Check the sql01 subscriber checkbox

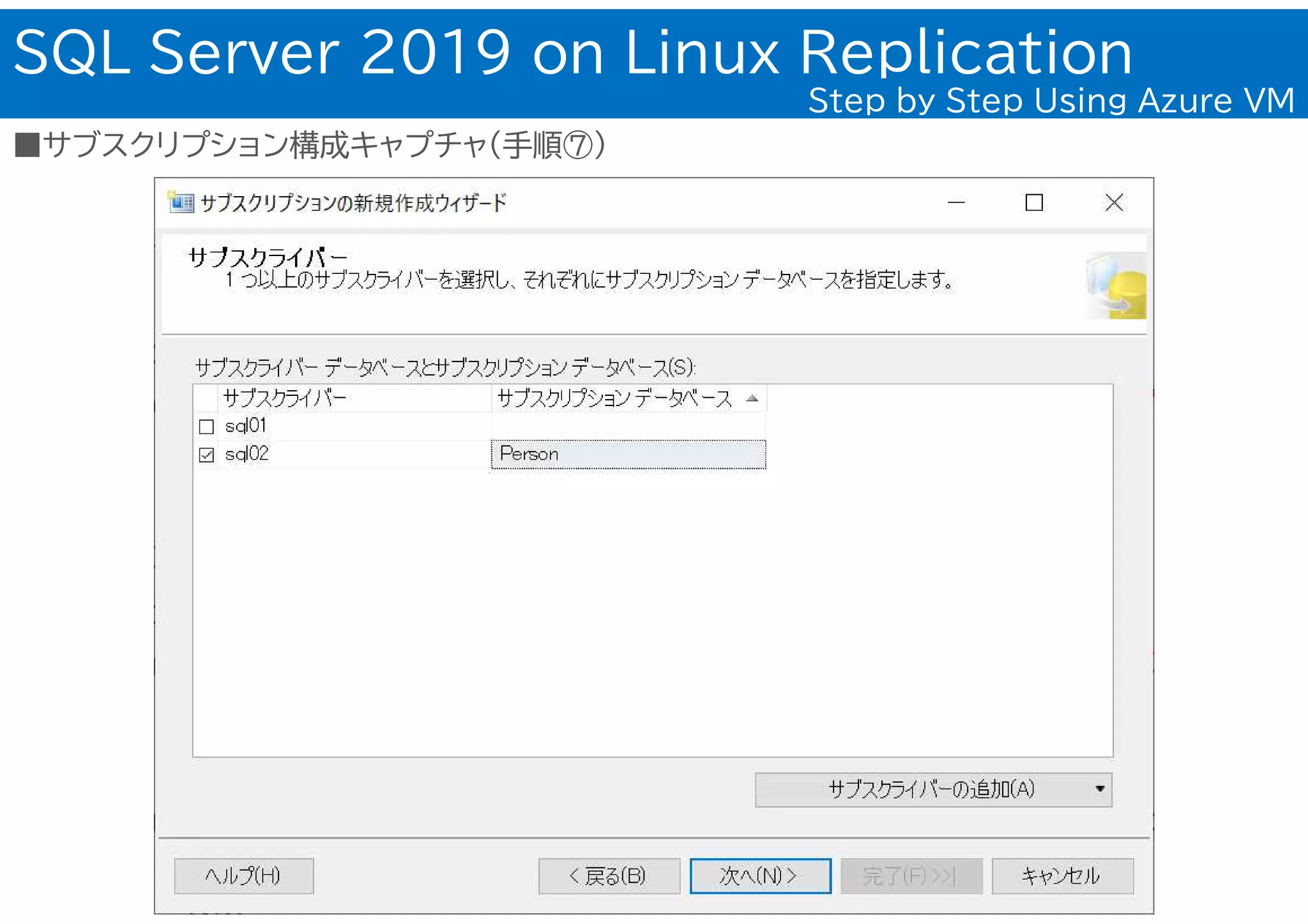(206, 427)
